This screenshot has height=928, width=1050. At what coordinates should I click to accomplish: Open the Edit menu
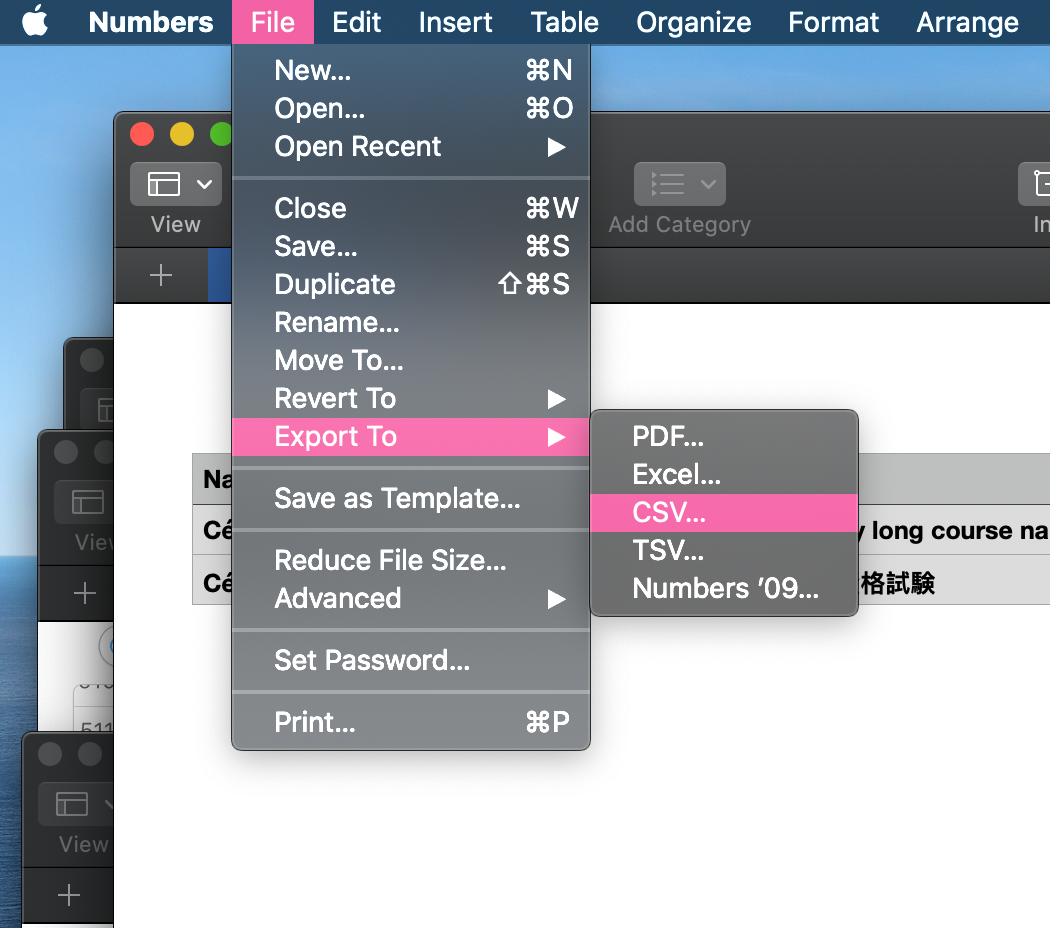356,22
